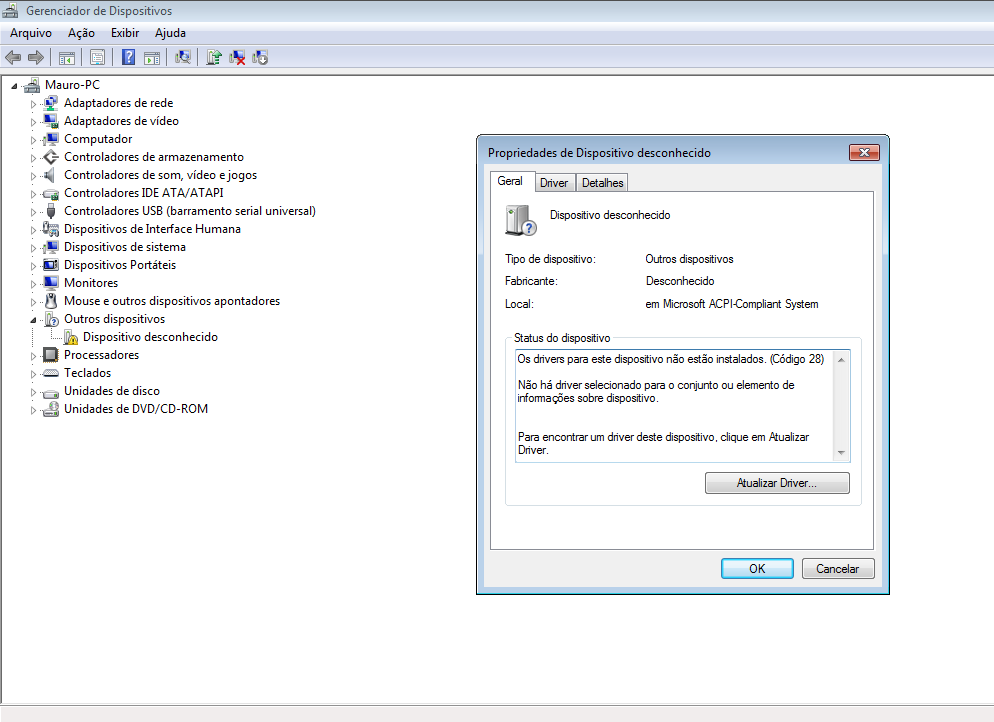
Task: Click the Controladores USB plug icon
Action: [51, 211]
